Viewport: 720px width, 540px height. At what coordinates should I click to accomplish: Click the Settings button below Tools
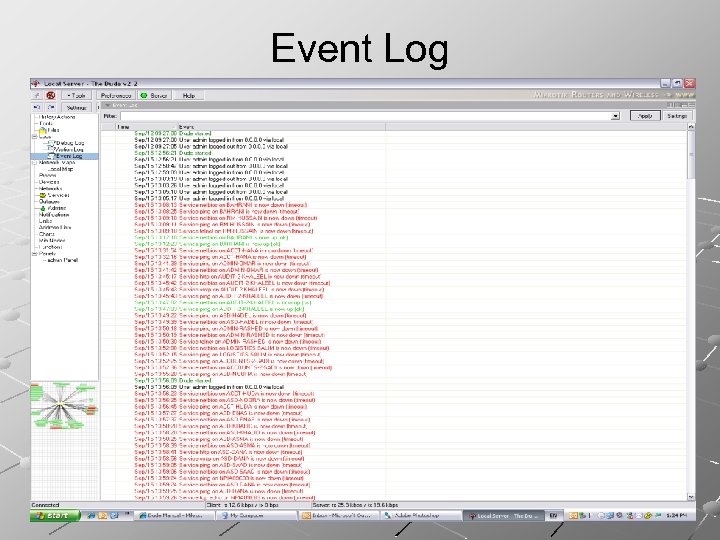(77, 107)
